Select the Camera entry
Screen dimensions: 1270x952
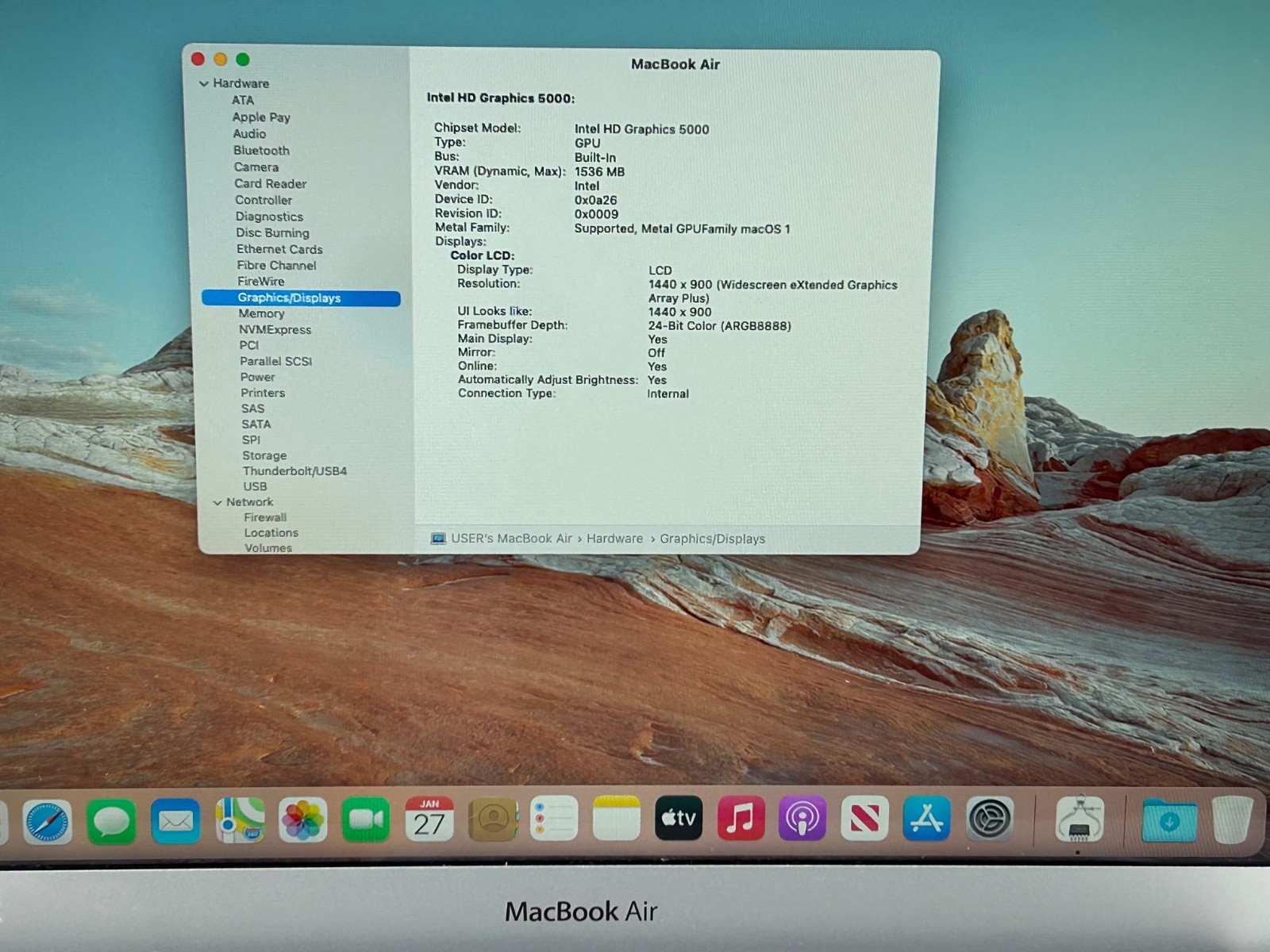click(256, 167)
